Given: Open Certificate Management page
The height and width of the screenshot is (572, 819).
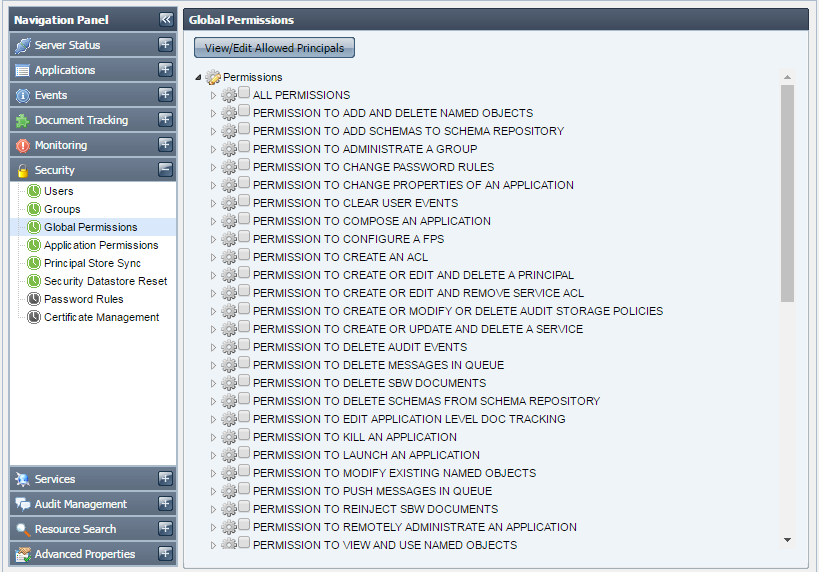Looking at the screenshot, I should tap(102, 317).
